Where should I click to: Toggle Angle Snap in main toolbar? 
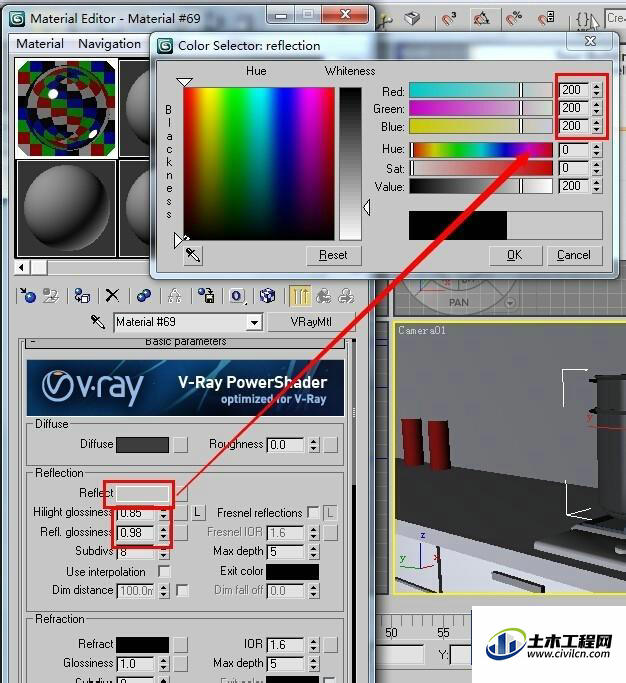pyautogui.click(x=481, y=19)
